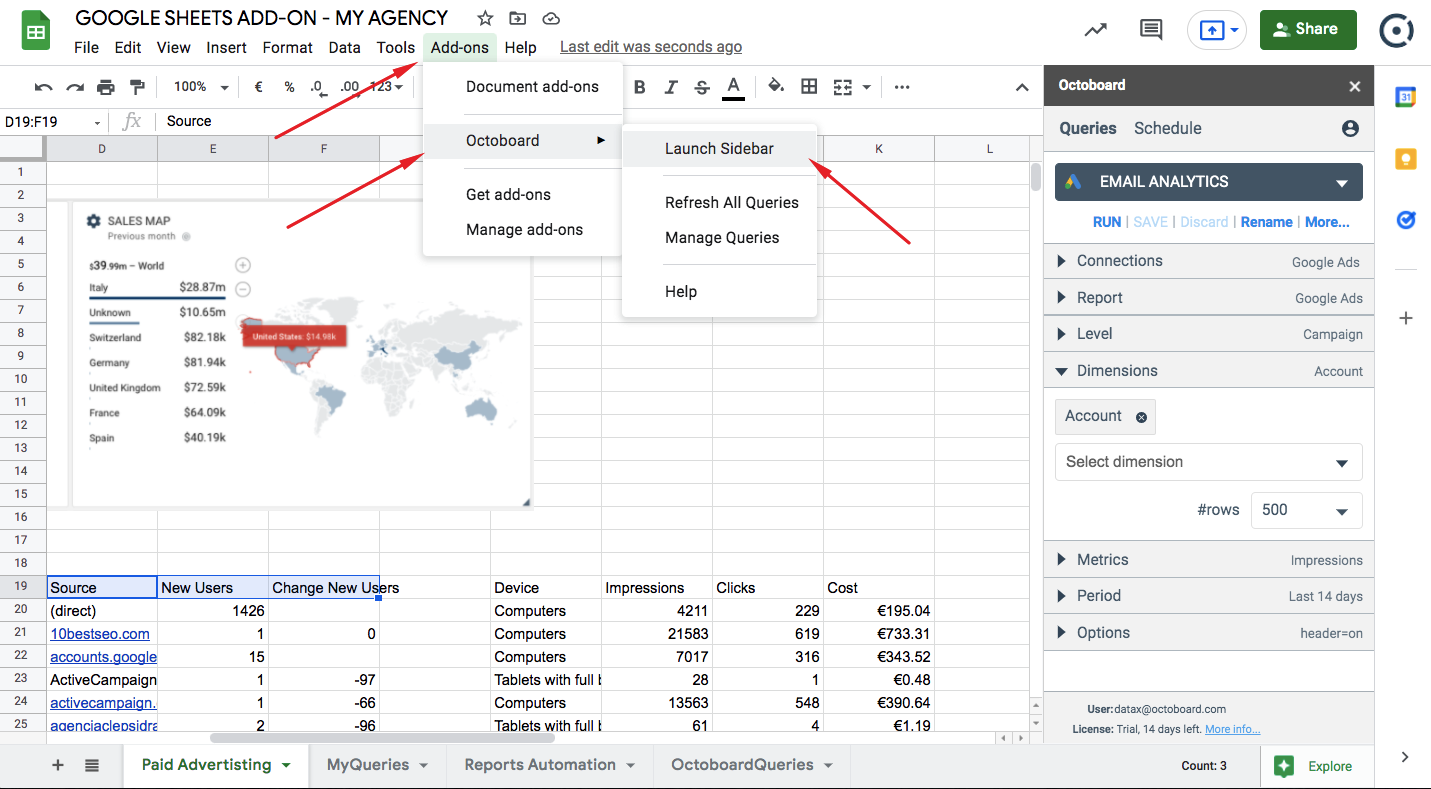
Task: Open Google Calendar side panel
Action: (x=1406, y=97)
